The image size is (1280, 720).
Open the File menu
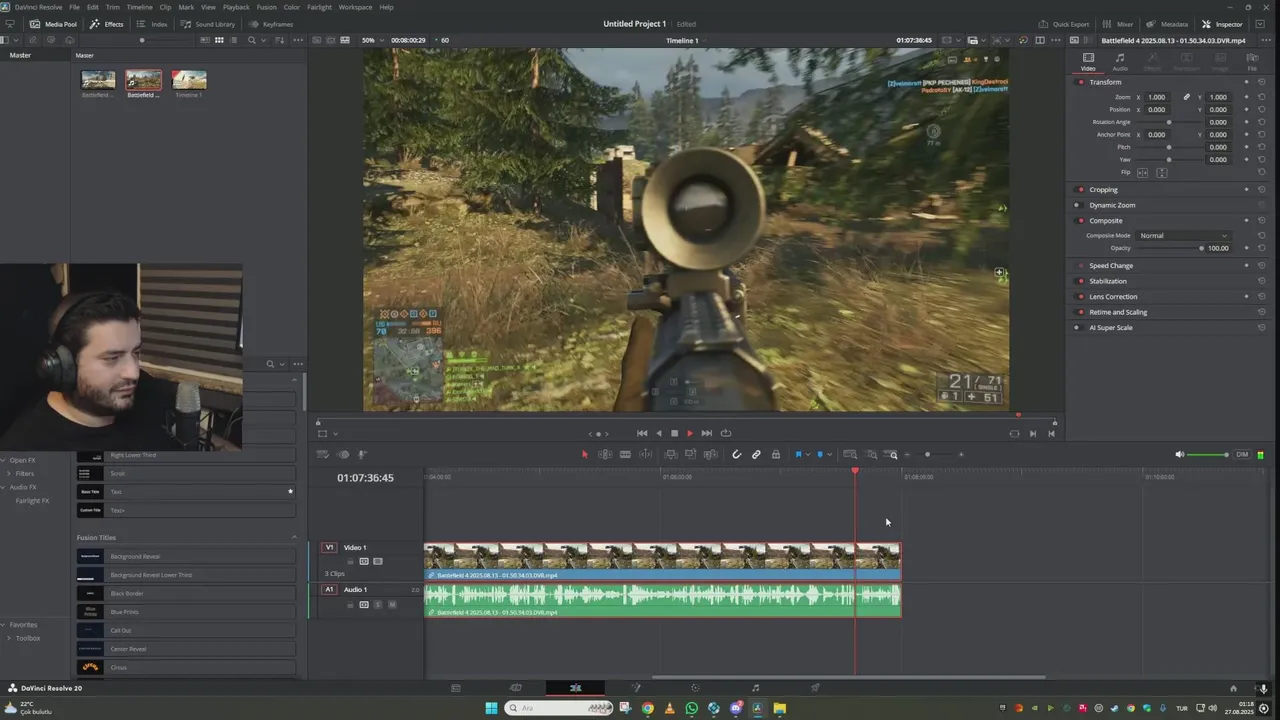pyautogui.click(x=74, y=7)
